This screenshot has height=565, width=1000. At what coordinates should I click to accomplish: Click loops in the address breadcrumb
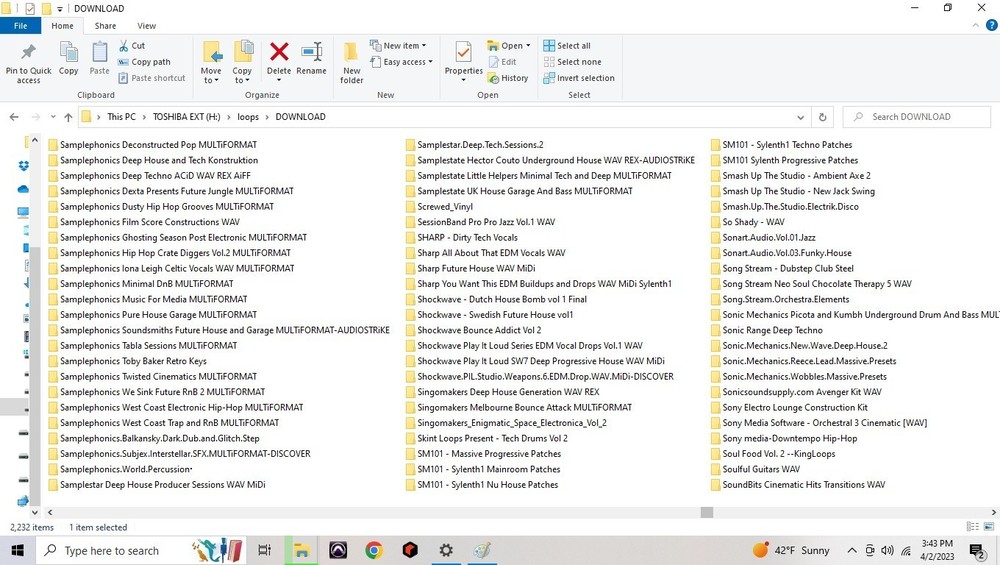point(248,117)
